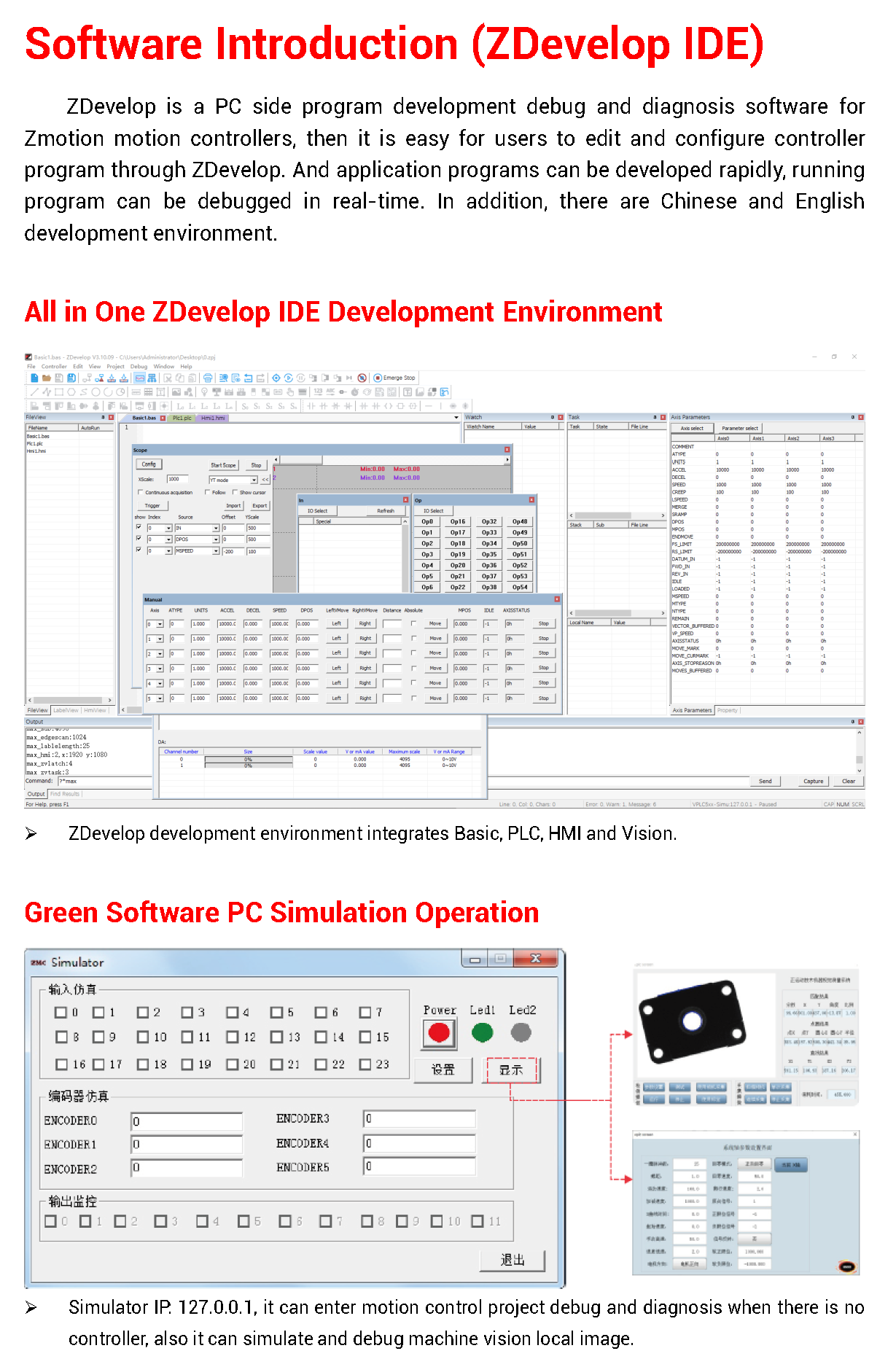Pin the FileView panel
The height and width of the screenshot is (1367, 896).
click(103, 418)
